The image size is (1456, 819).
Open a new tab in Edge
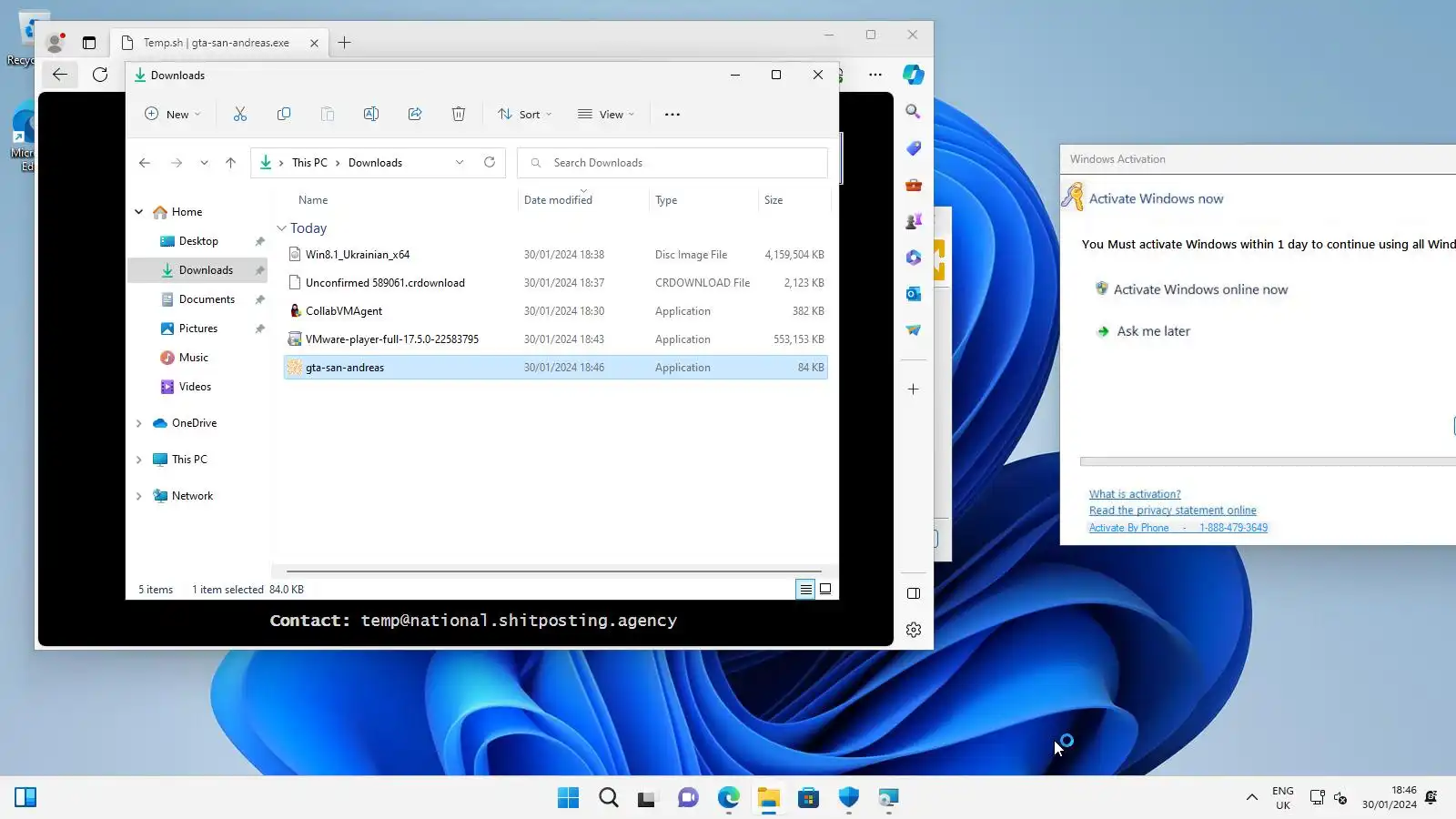point(345,43)
